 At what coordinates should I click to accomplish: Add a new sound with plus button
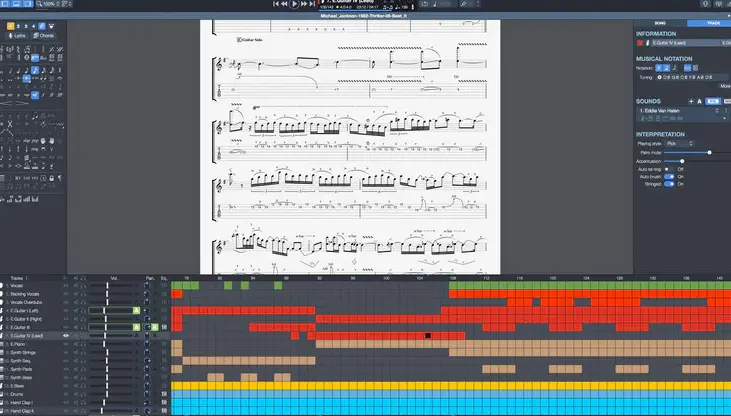[x=691, y=101]
